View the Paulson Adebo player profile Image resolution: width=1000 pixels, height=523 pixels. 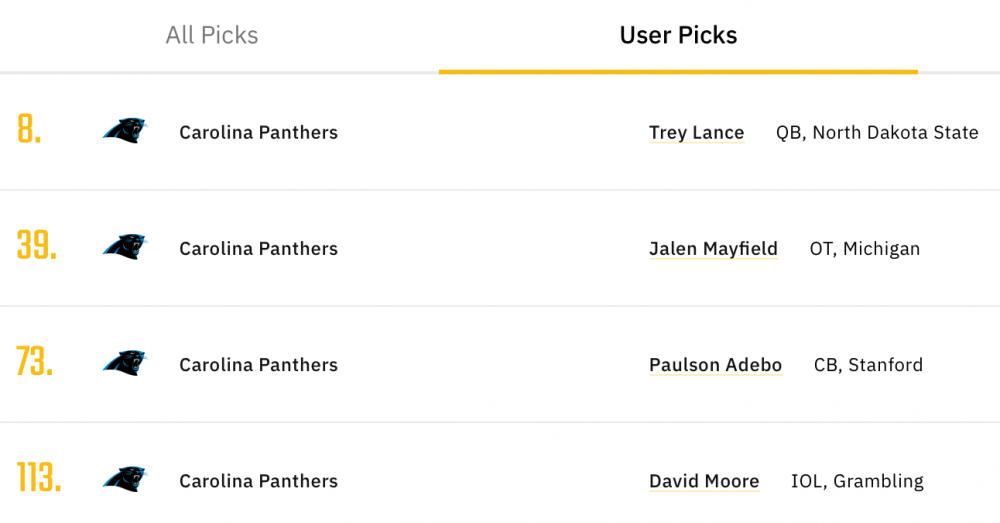tap(715, 365)
